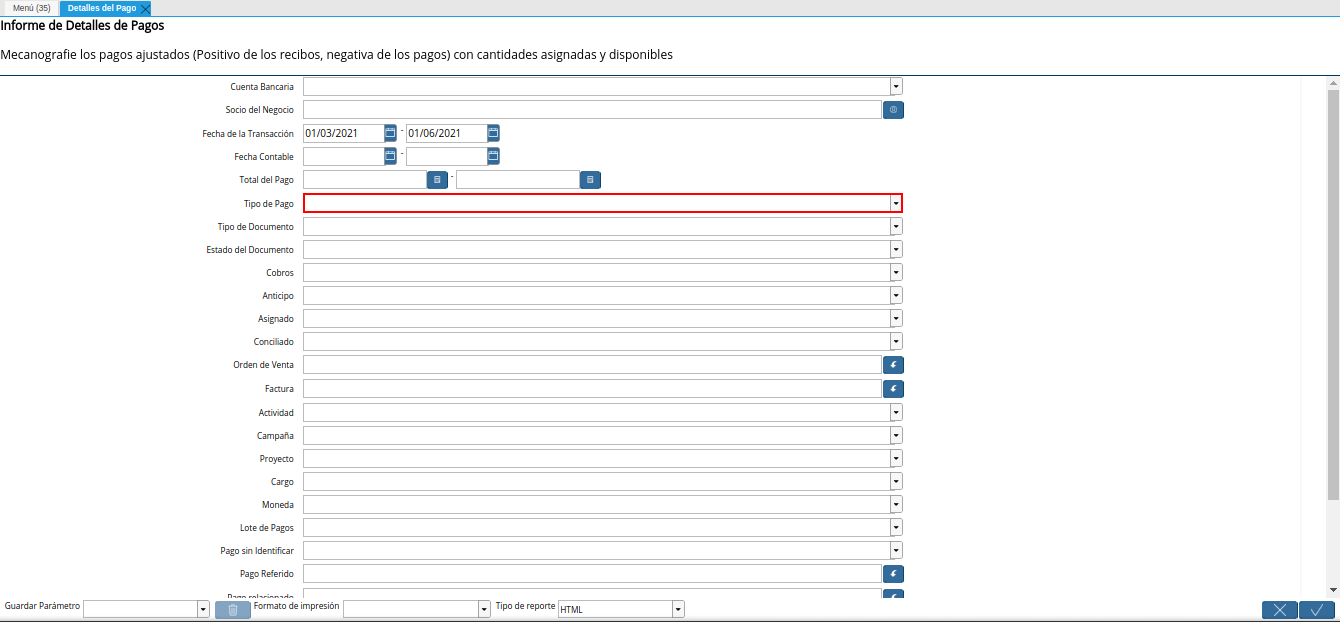Open Orden de Venta lookup icon
Image resolution: width=1340 pixels, height=622 pixels.
(x=893, y=365)
